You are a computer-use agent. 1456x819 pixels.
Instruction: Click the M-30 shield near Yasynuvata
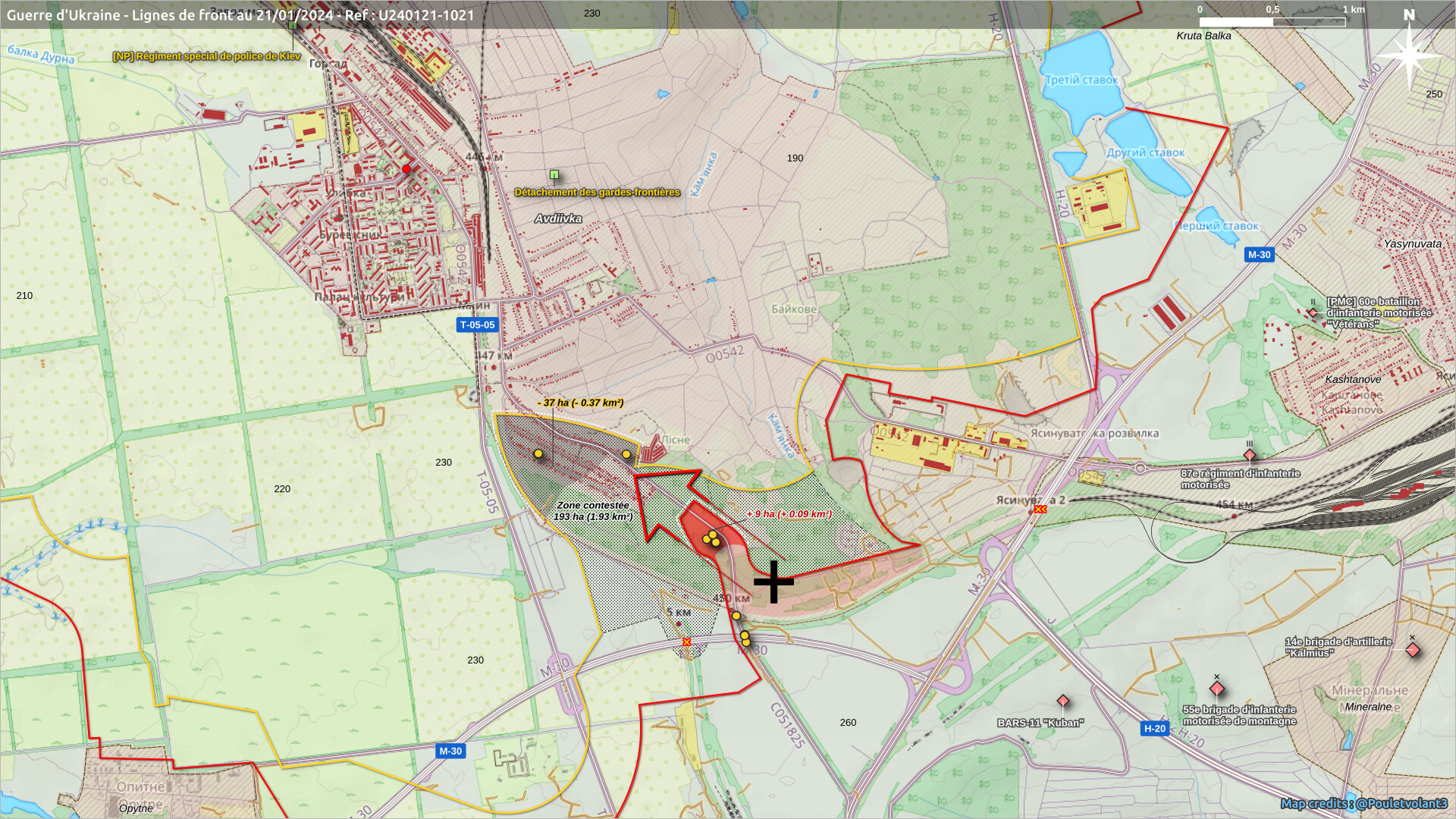(1259, 255)
